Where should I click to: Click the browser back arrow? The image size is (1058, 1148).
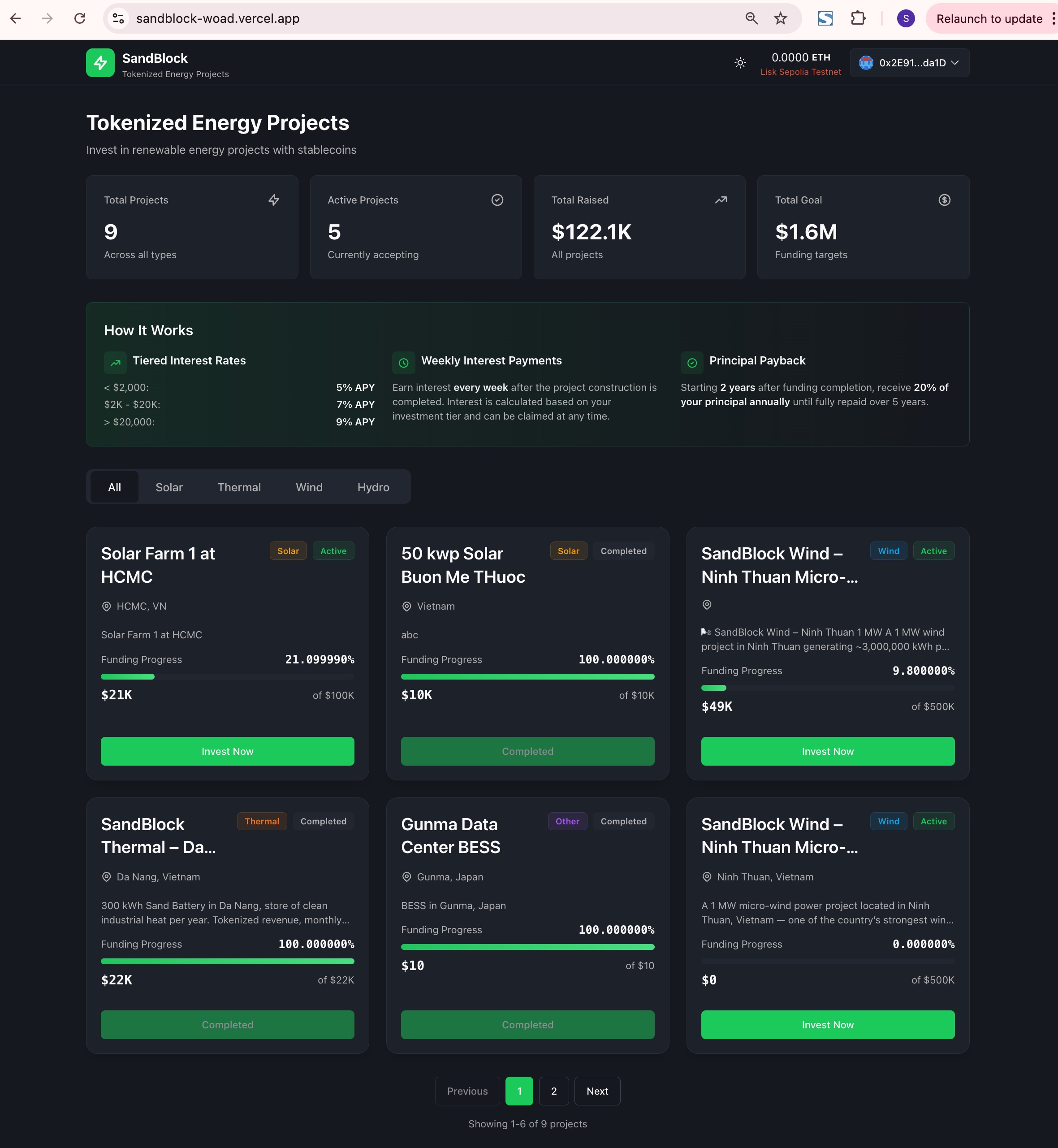[x=15, y=18]
